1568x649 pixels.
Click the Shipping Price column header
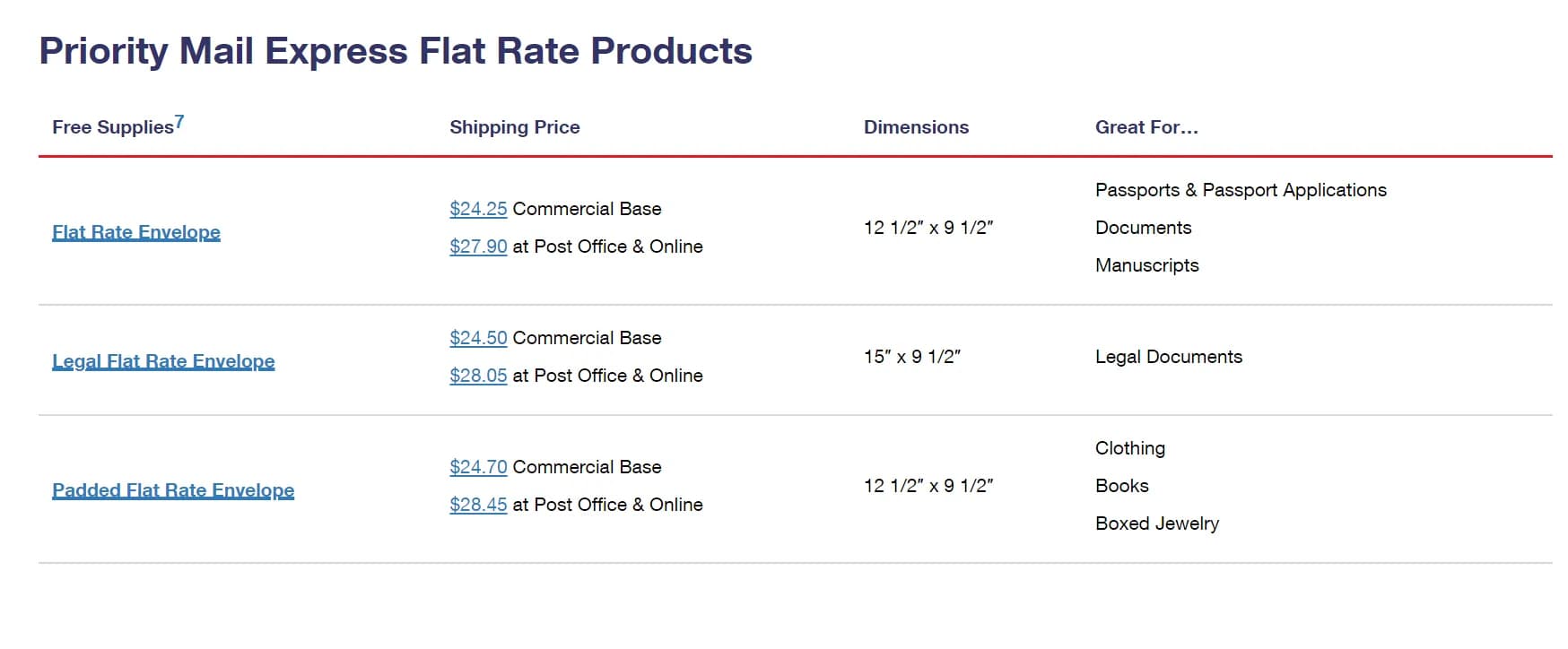click(x=514, y=127)
